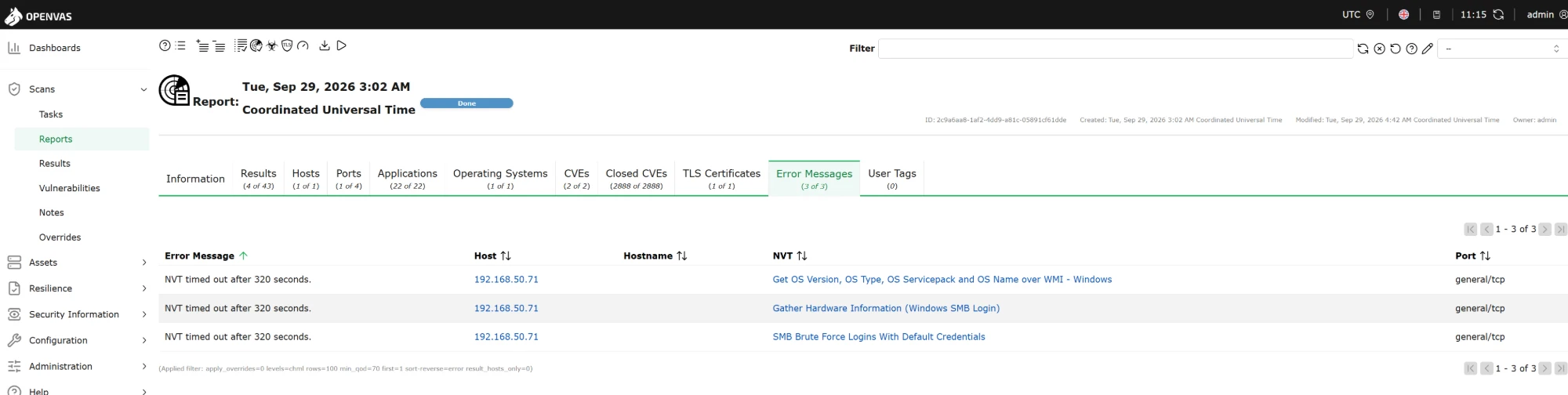This screenshot has width=1568, height=395.
Task: Click the add to assets icon
Action: (202, 45)
